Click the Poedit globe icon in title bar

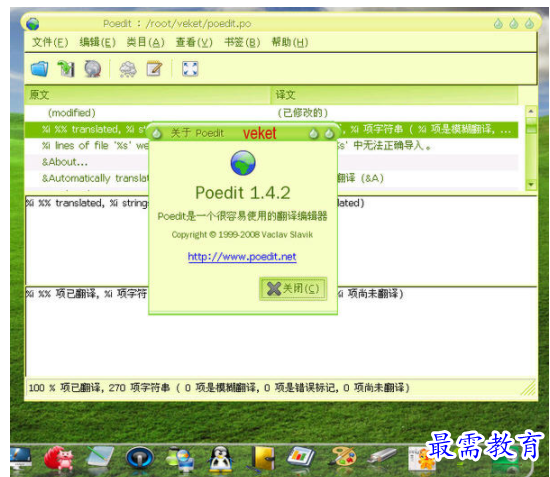tap(33, 24)
